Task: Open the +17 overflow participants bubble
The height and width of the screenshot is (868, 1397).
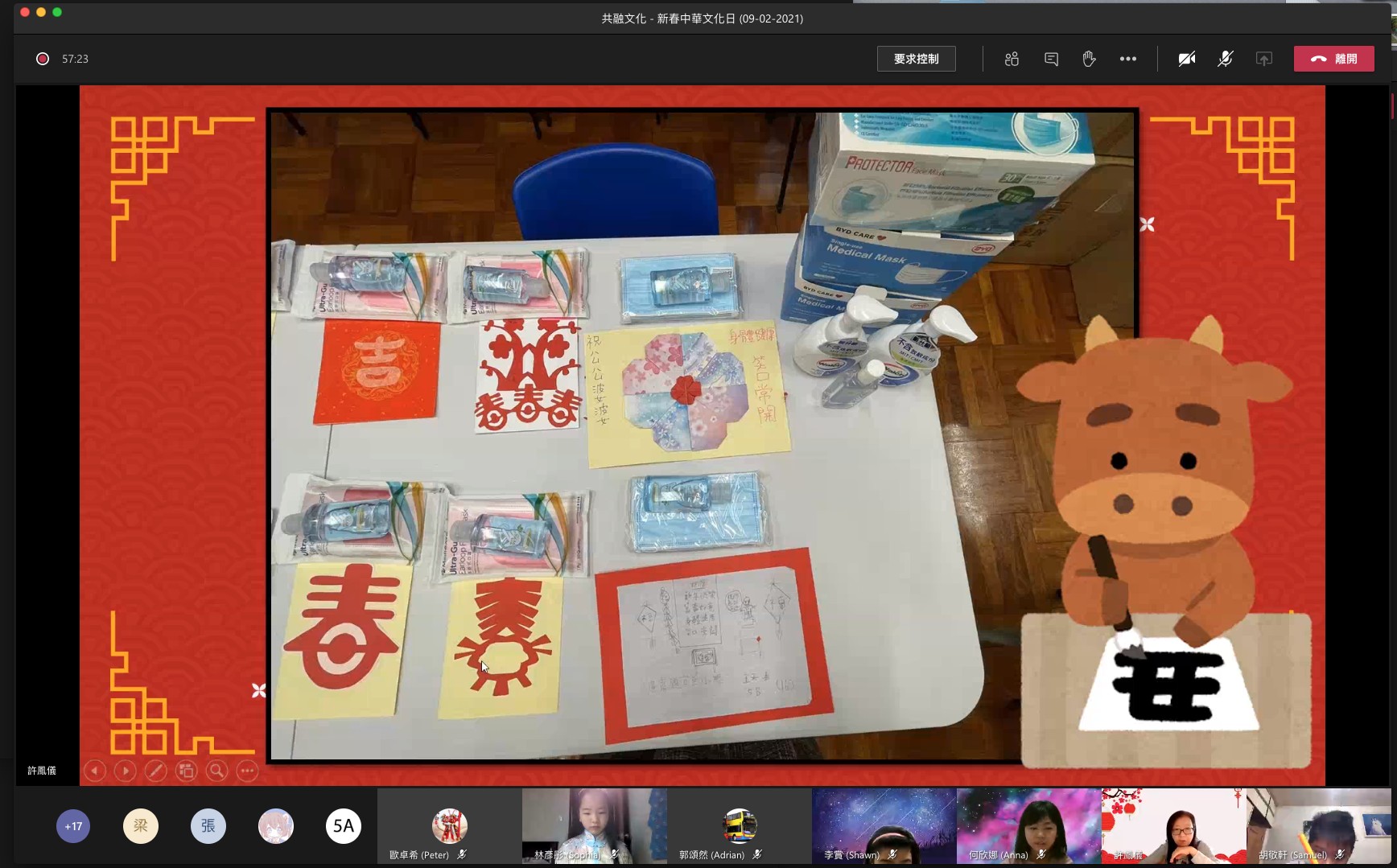Action: pyautogui.click(x=73, y=826)
